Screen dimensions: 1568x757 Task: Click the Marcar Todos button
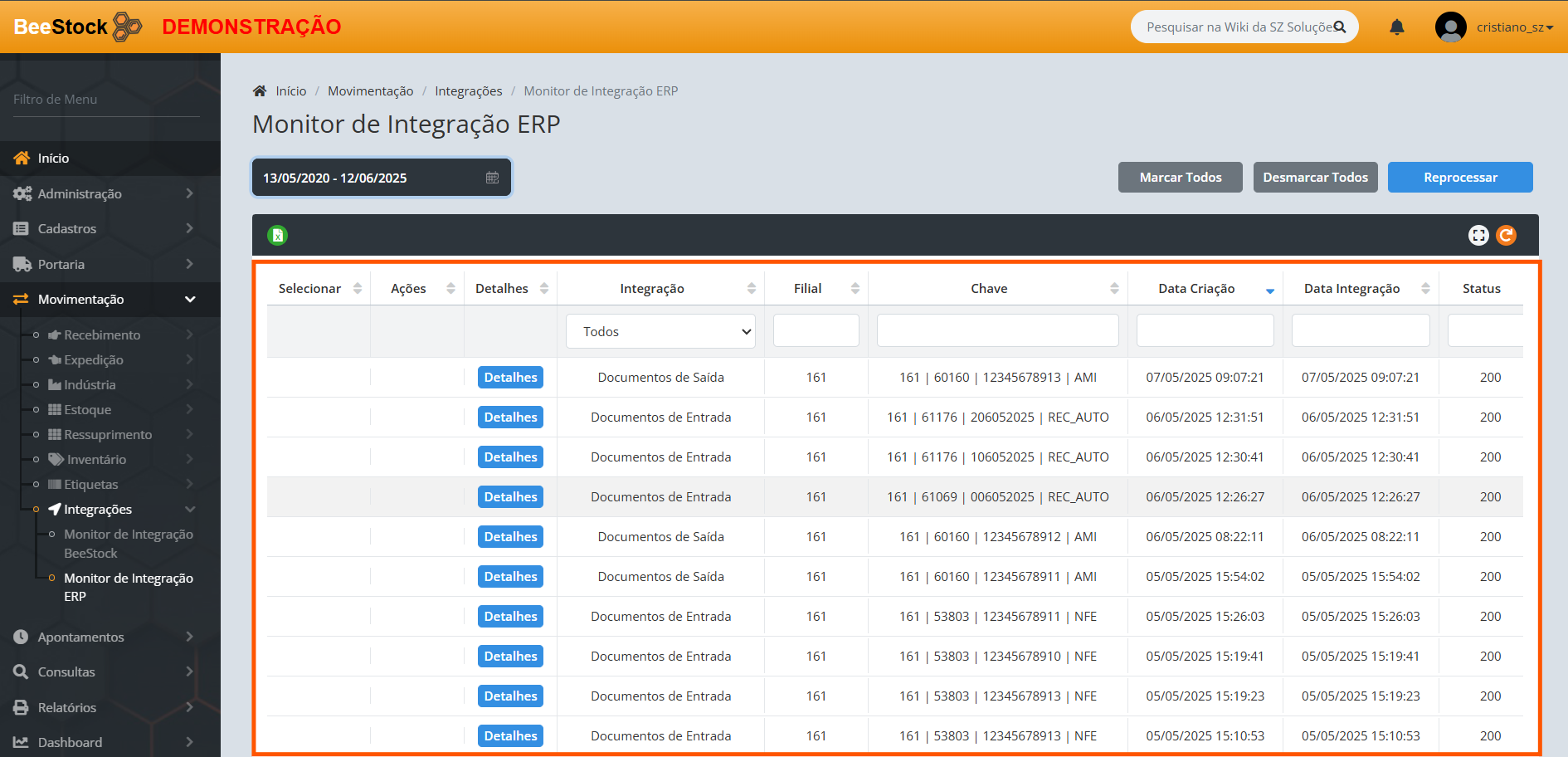tap(1180, 178)
